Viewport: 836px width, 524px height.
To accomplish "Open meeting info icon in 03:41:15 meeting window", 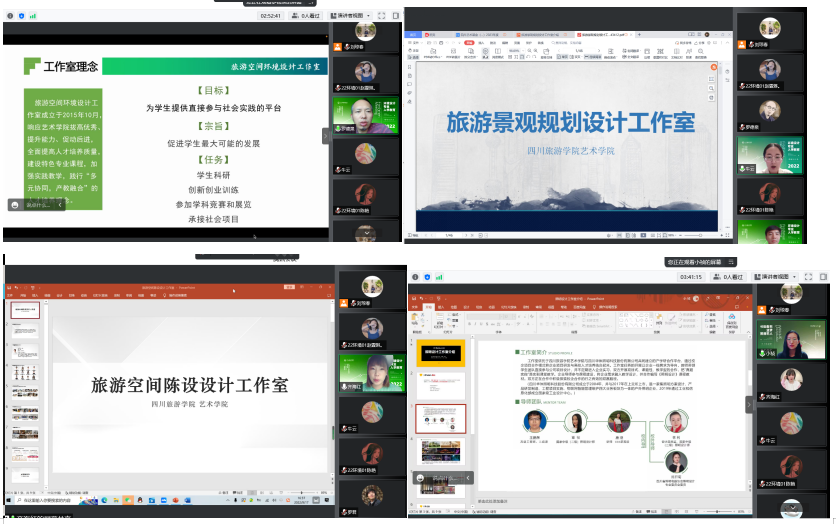I will point(415,277).
